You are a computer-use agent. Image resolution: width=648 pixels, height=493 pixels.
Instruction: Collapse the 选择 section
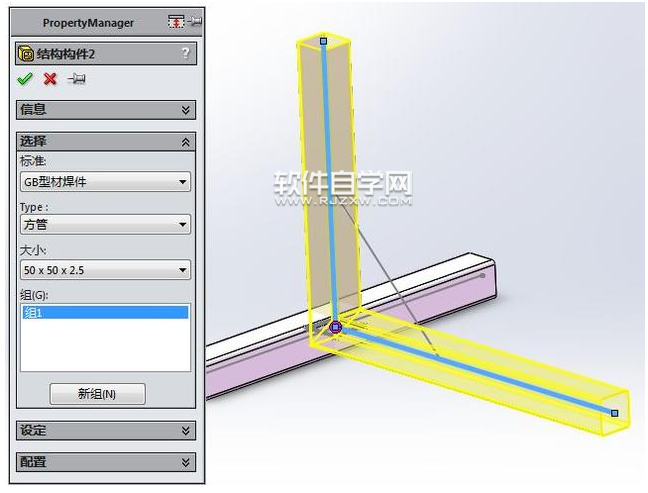point(106,142)
